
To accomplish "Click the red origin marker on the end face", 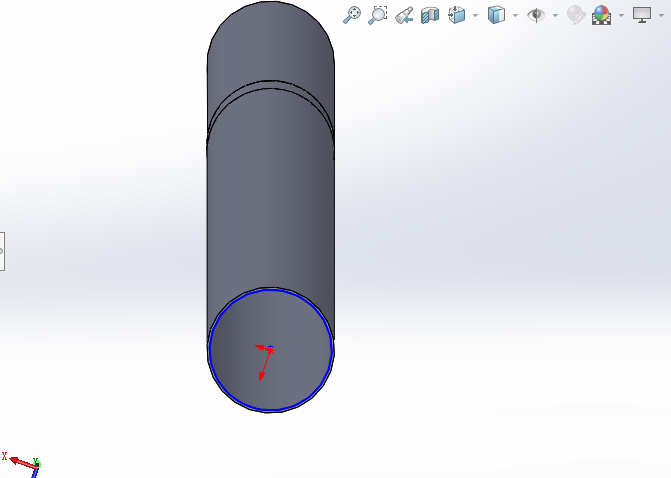I will pyautogui.click(x=270, y=350).
